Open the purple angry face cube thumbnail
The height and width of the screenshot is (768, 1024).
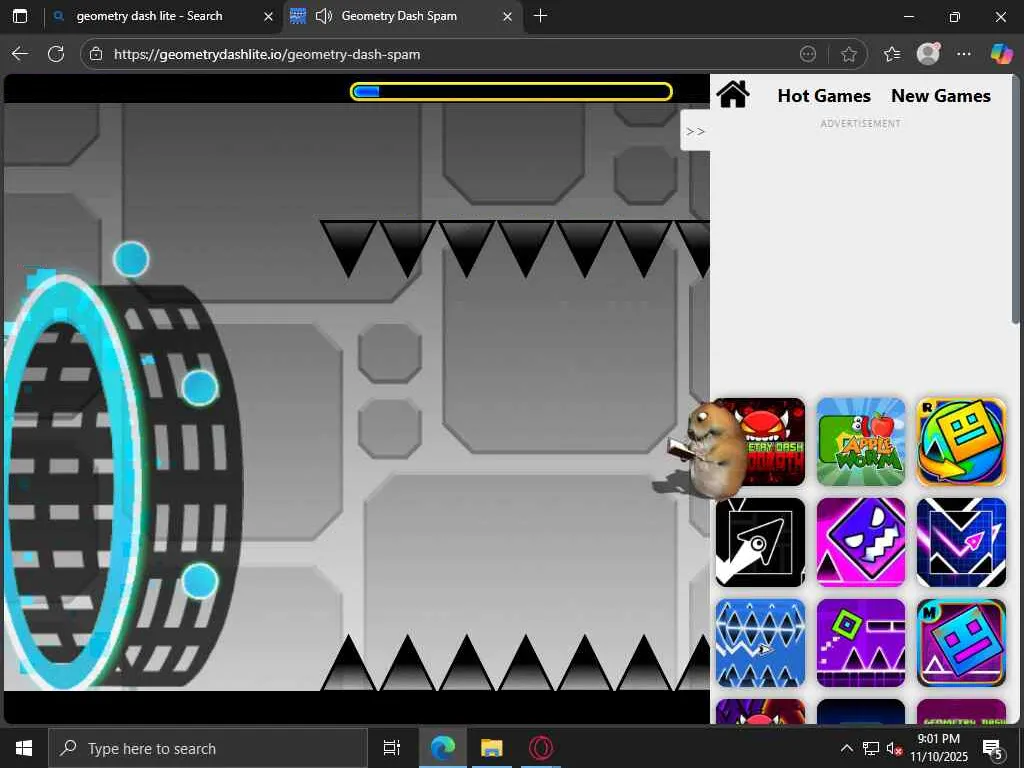pyautogui.click(x=861, y=542)
